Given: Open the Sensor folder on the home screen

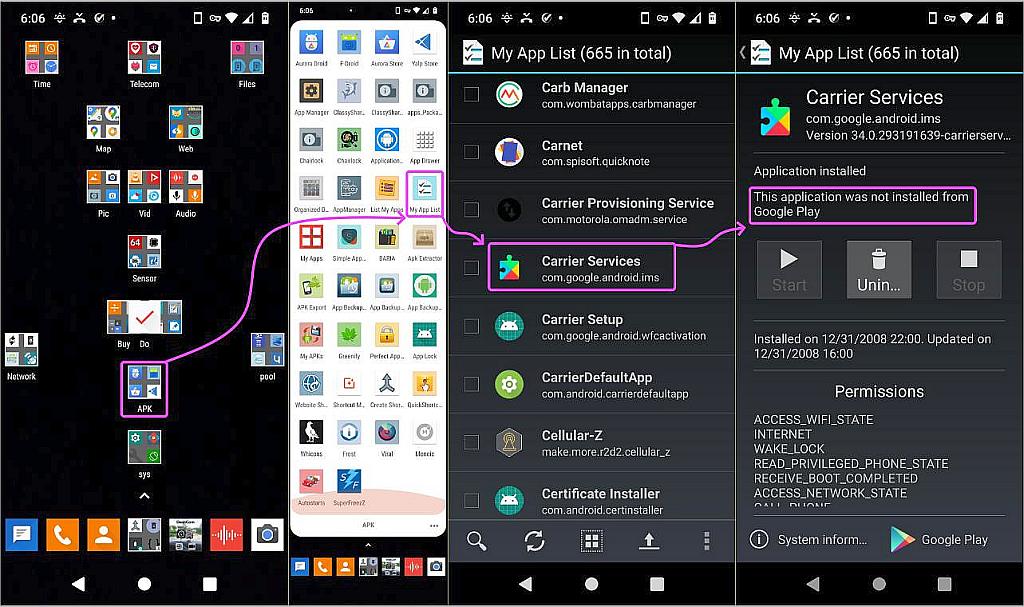Looking at the screenshot, I should (x=144, y=259).
